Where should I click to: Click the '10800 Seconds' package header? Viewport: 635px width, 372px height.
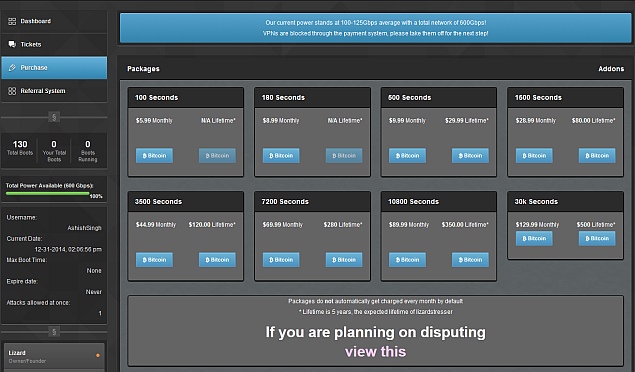439,202
